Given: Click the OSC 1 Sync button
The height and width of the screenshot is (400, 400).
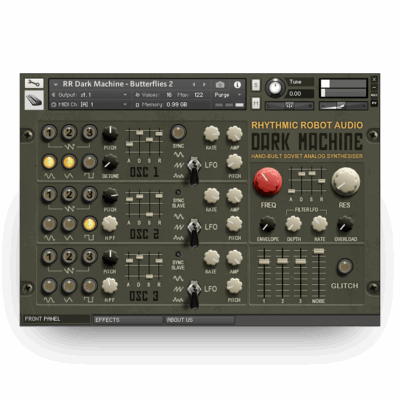Looking at the screenshot, I should tap(178, 133).
